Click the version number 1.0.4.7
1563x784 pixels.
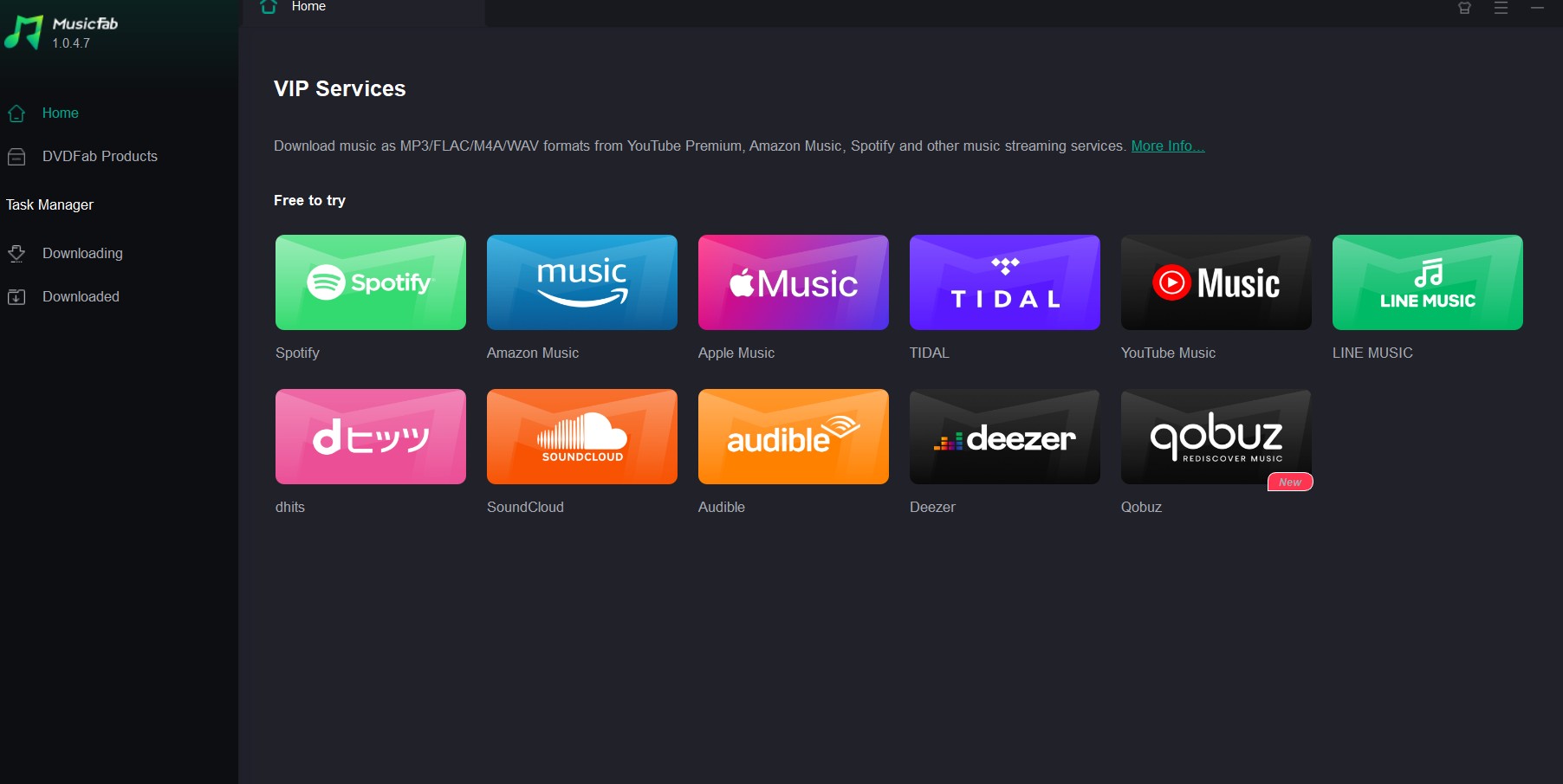coord(71,43)
